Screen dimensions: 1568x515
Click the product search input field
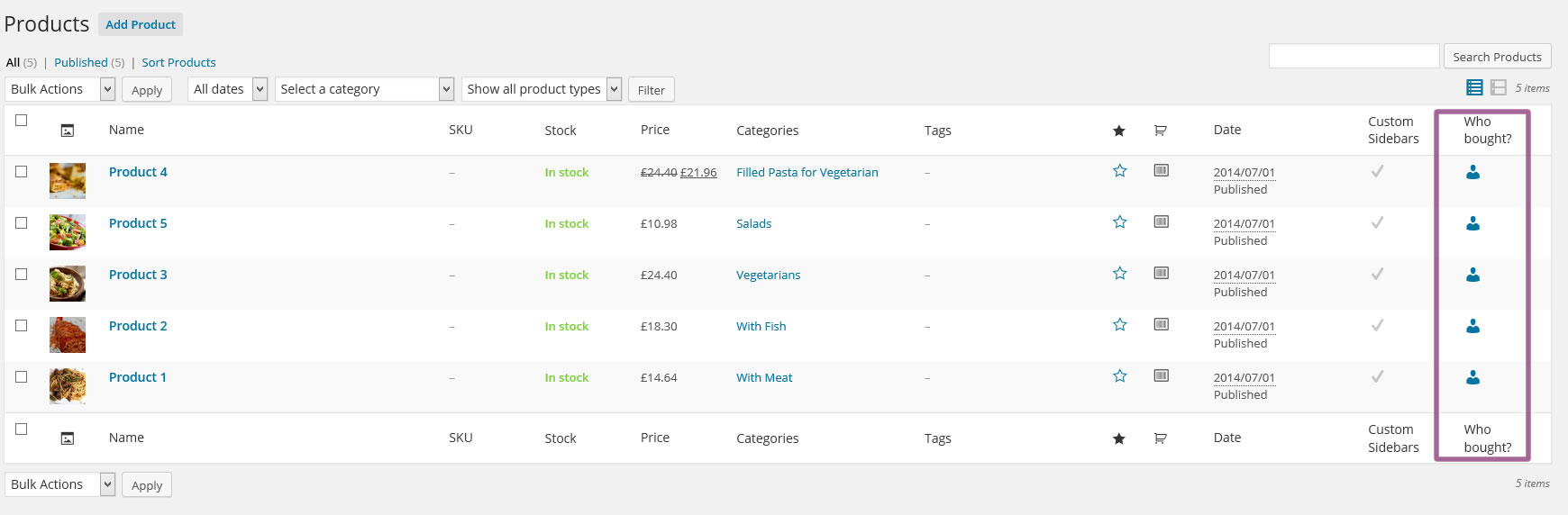[1354, 57]
